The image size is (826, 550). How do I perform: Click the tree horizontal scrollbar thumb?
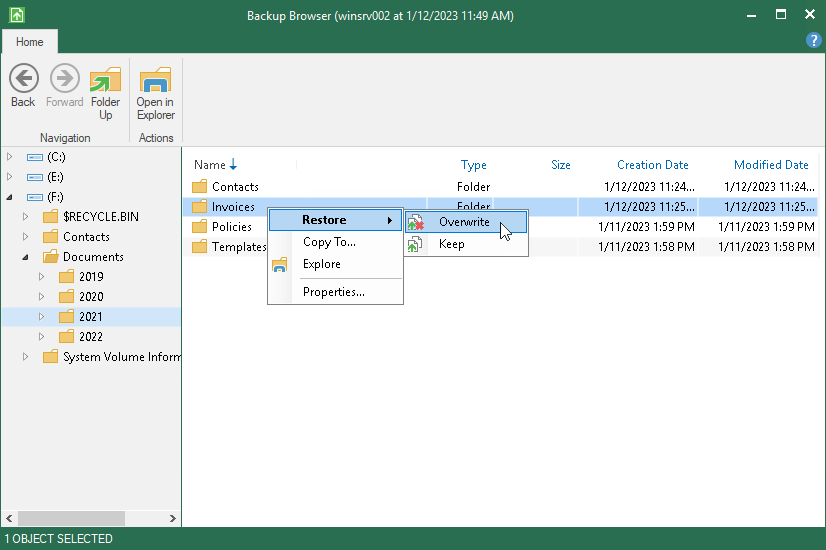(x=71, y=518)
